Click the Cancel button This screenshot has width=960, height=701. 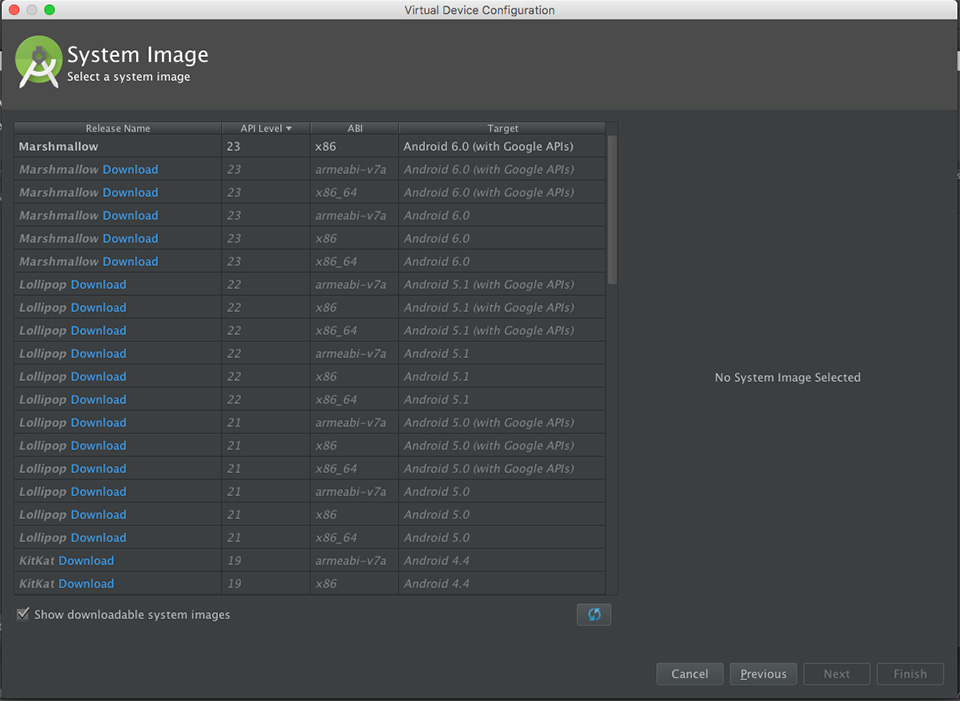tap(690, 674)
